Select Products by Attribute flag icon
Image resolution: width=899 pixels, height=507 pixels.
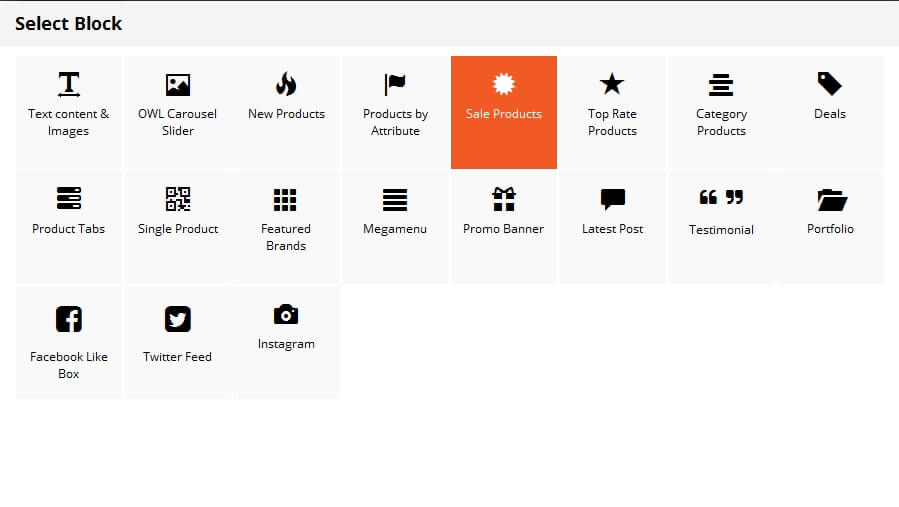tap(395, 85)
